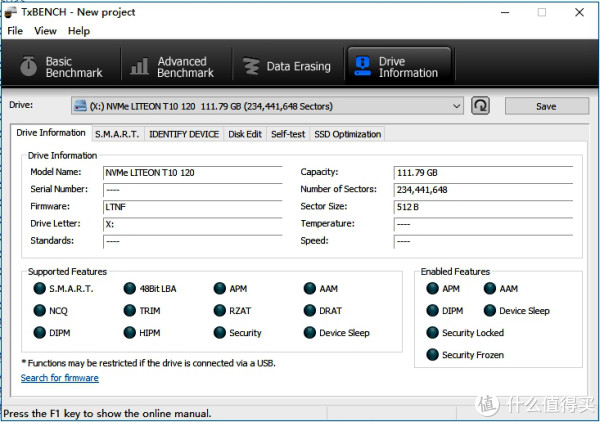The height and width of the screenshot is (422, 600).
Task: Click the Capacity field showing 111.79 GB
Action: pyautogui.click(x=483, y=173)
